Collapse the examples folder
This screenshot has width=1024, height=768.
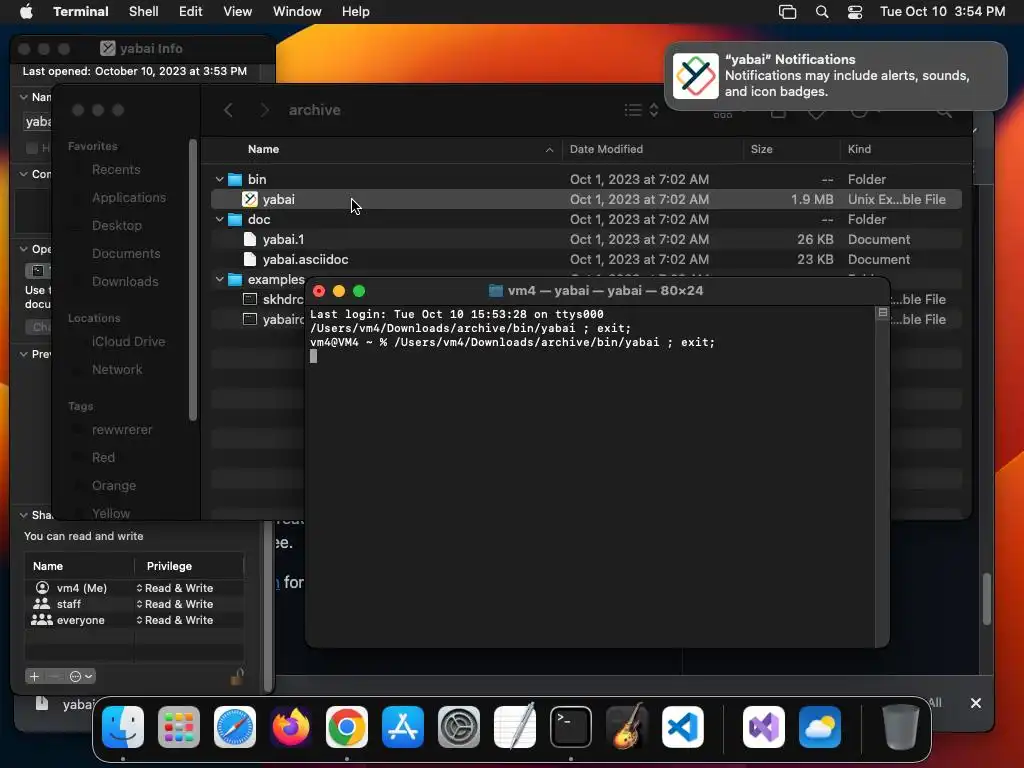coord(219,280)
